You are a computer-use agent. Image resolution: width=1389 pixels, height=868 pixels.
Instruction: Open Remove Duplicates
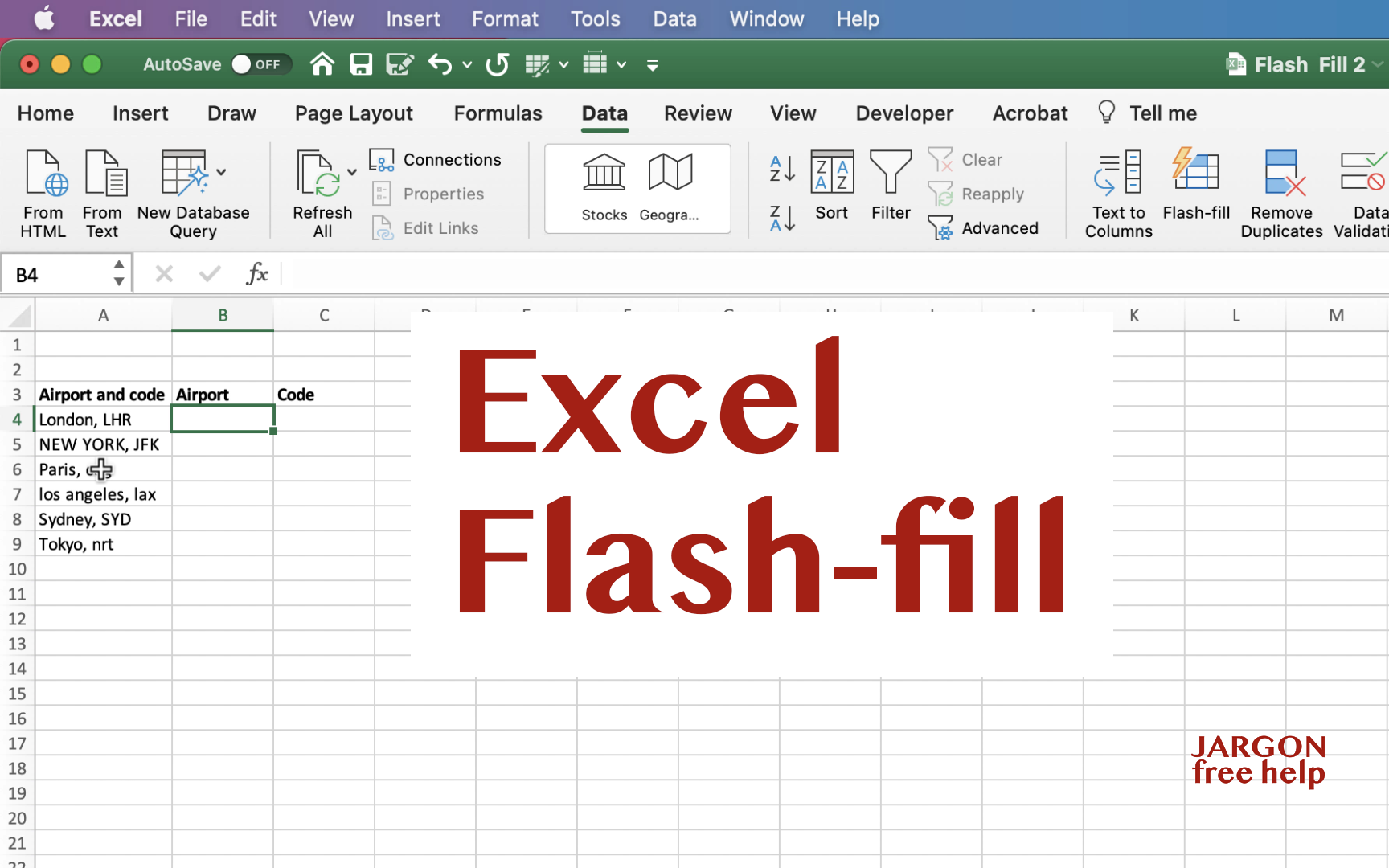[x=1281, y=193]
